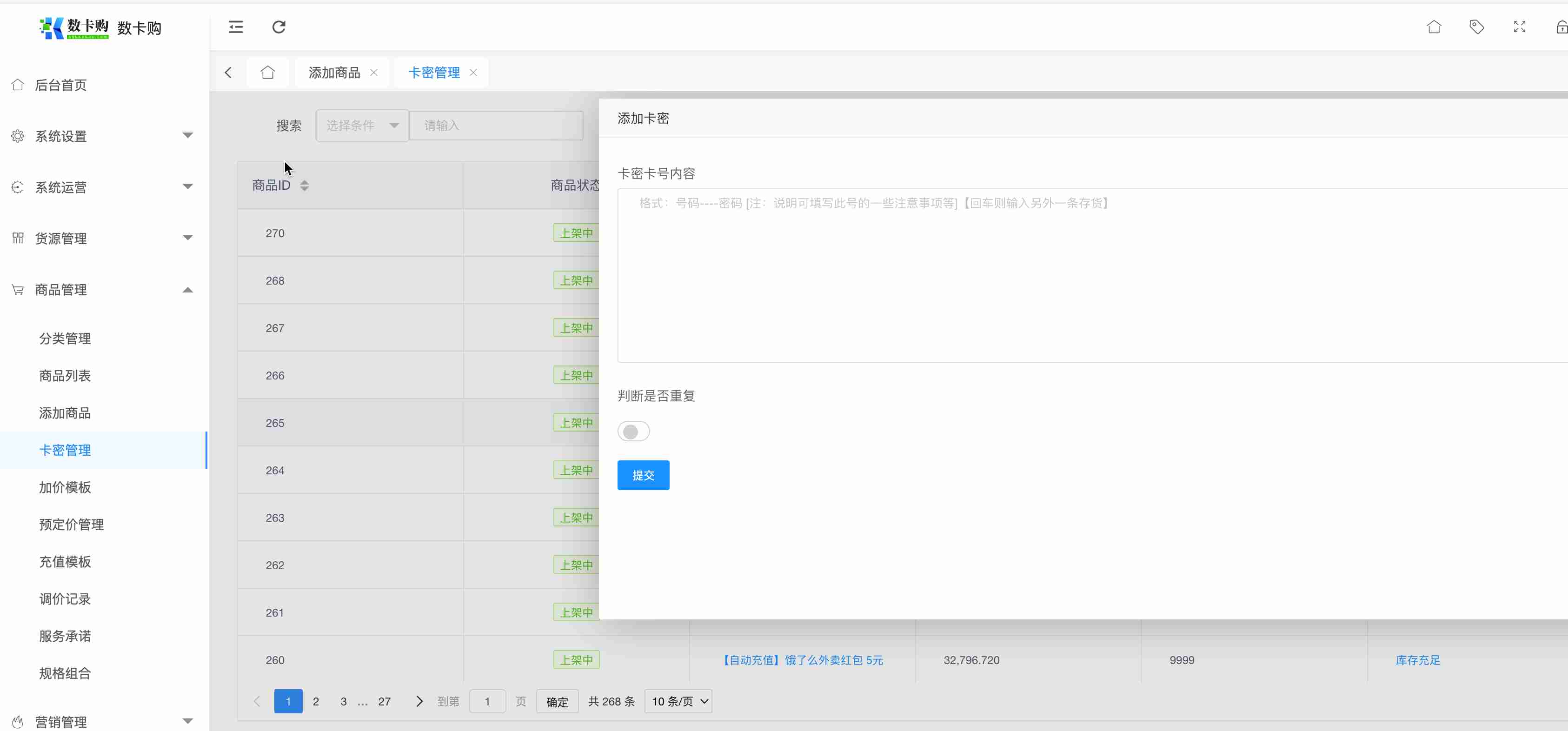
Task: Click the home tab icon
Action: 268,73
